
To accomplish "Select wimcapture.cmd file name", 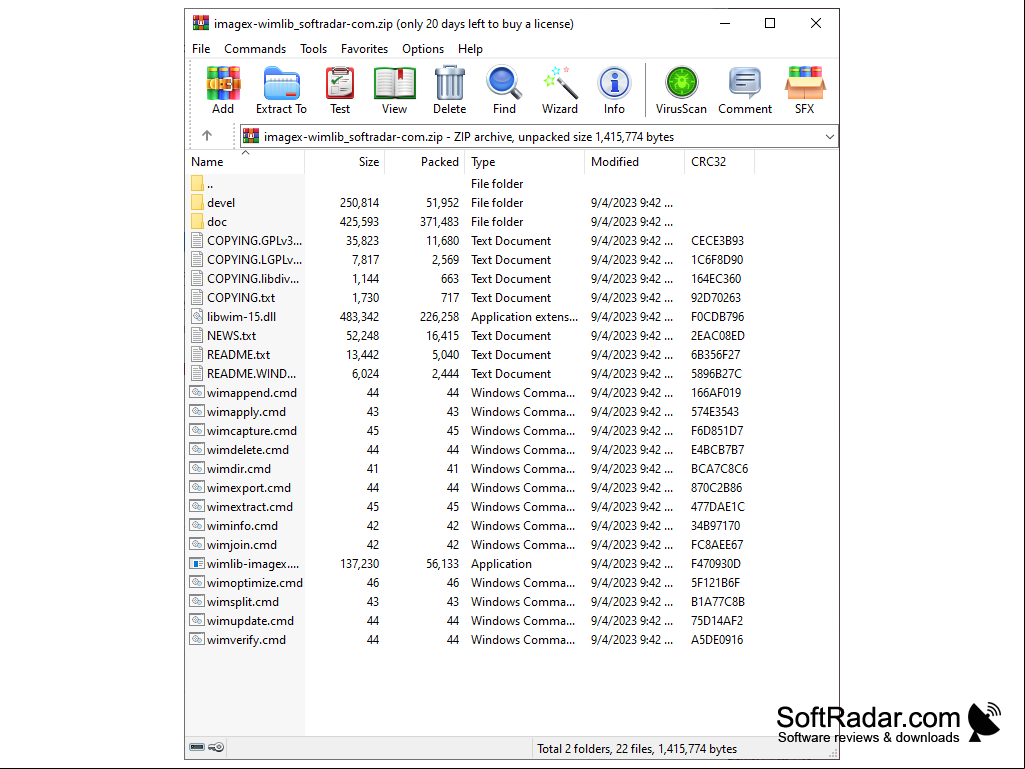I will [x=252, y=430].
